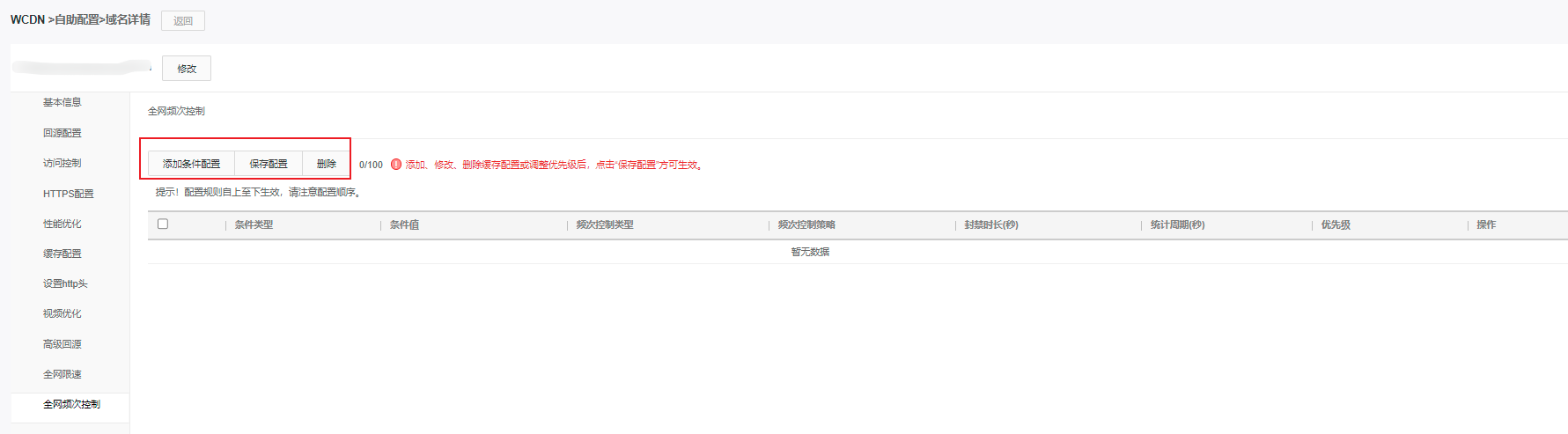The height and width of the screenshot is (434, 1568).
Task: Open the HTTPS配置 menu item
Action: click(x=68, y=194)
